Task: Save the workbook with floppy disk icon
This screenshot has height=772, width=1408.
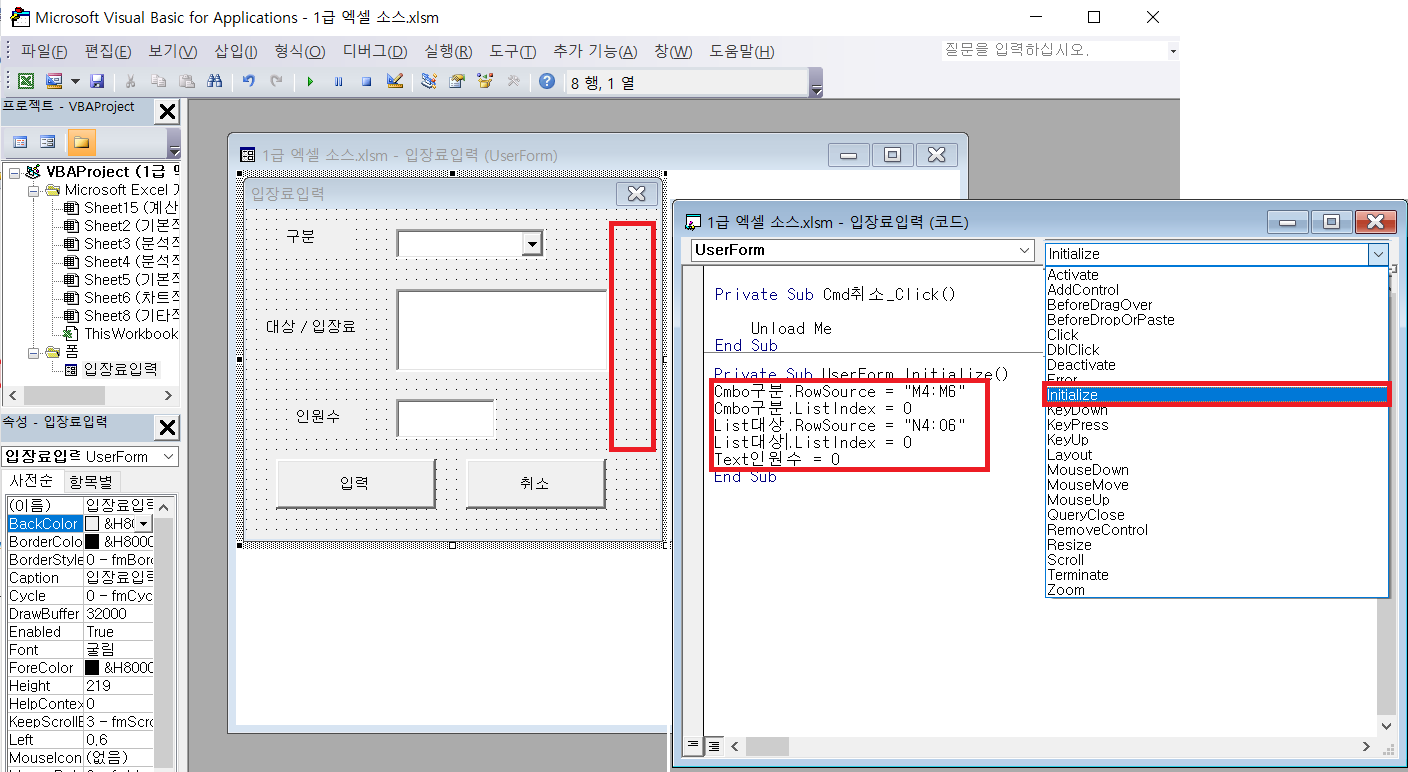Action: point(97,82)
